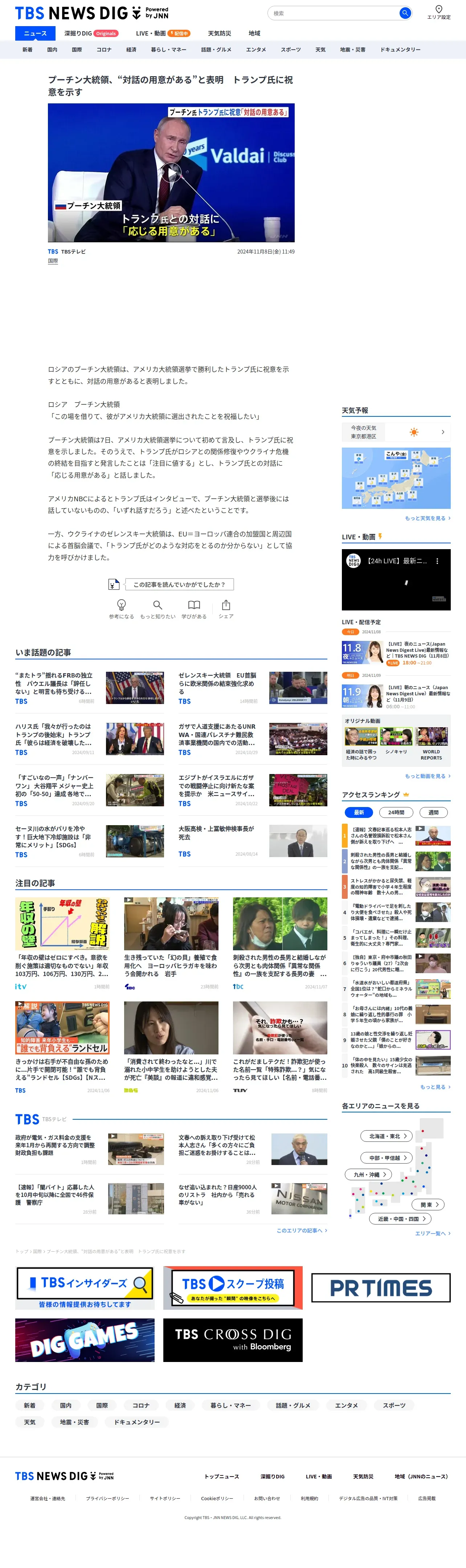Open the WORLD REPORTS original video

pyautogui.click(x=431, y=743)
